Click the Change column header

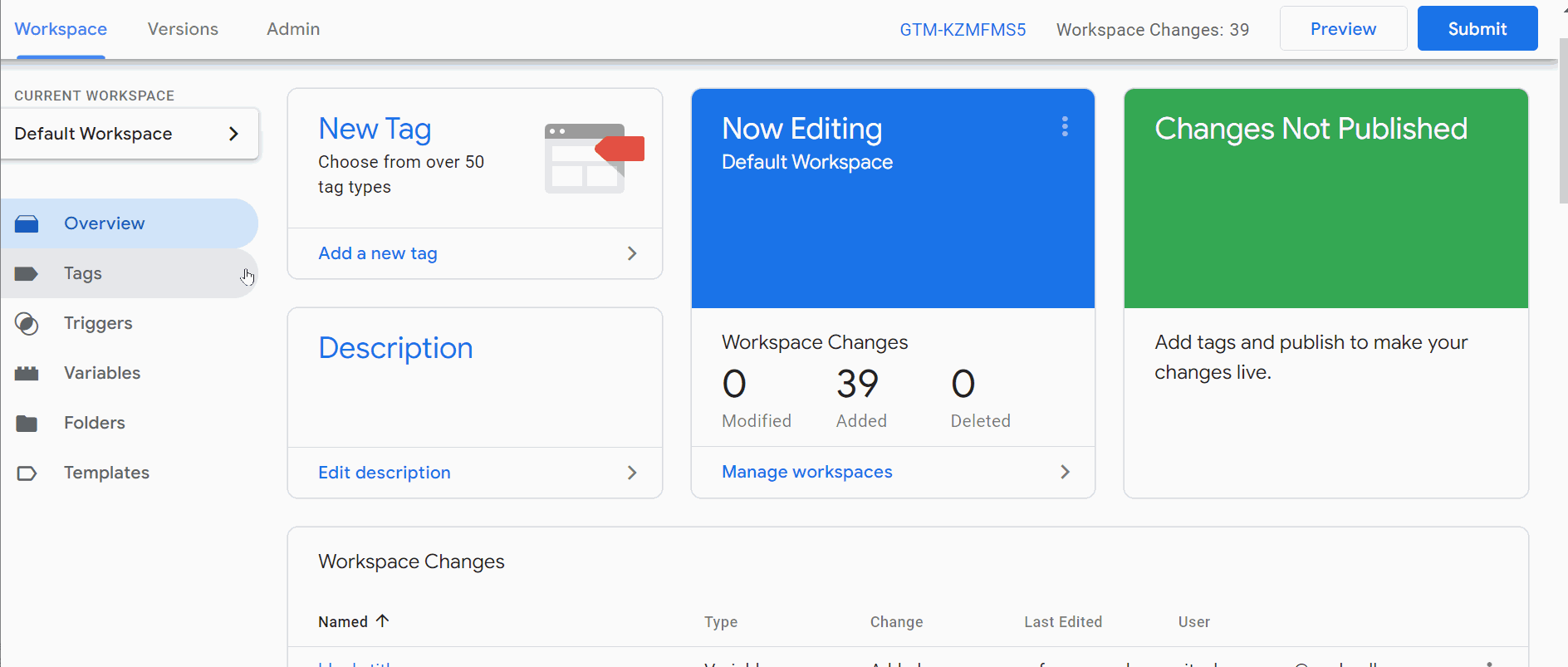897,622
